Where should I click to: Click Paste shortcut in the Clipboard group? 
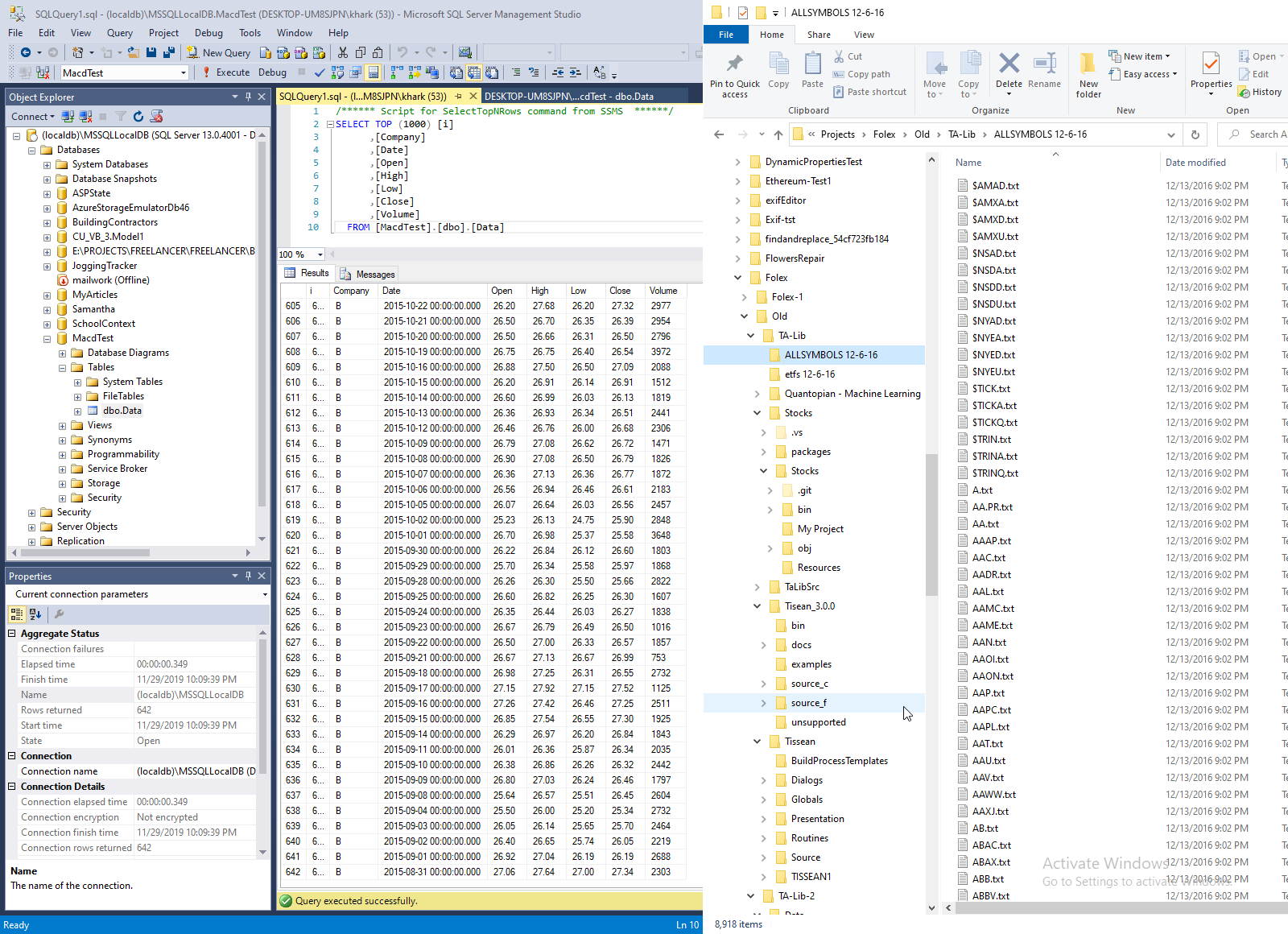pos(869,92)
